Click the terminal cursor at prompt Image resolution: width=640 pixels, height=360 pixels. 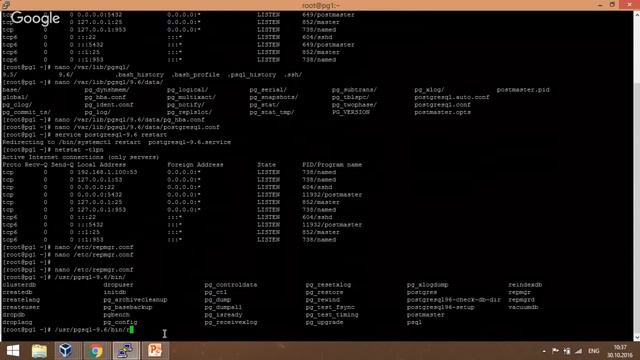(131, 330)
